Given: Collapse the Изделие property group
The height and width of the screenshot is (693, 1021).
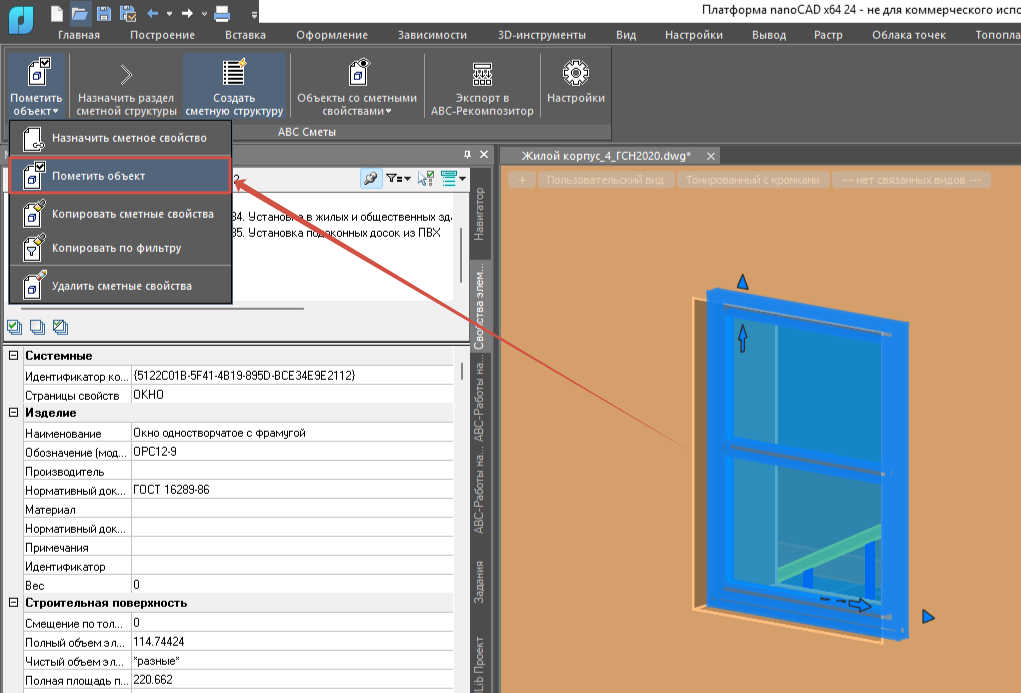Looking at the screenshot, I should (x=13, y=413).
